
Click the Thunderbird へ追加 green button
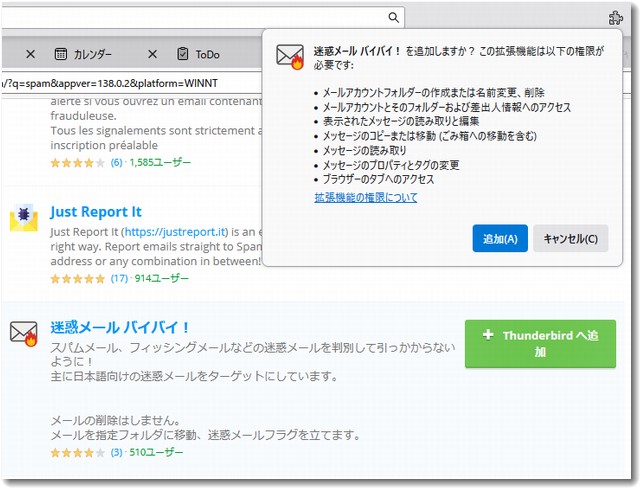[540, 344]
